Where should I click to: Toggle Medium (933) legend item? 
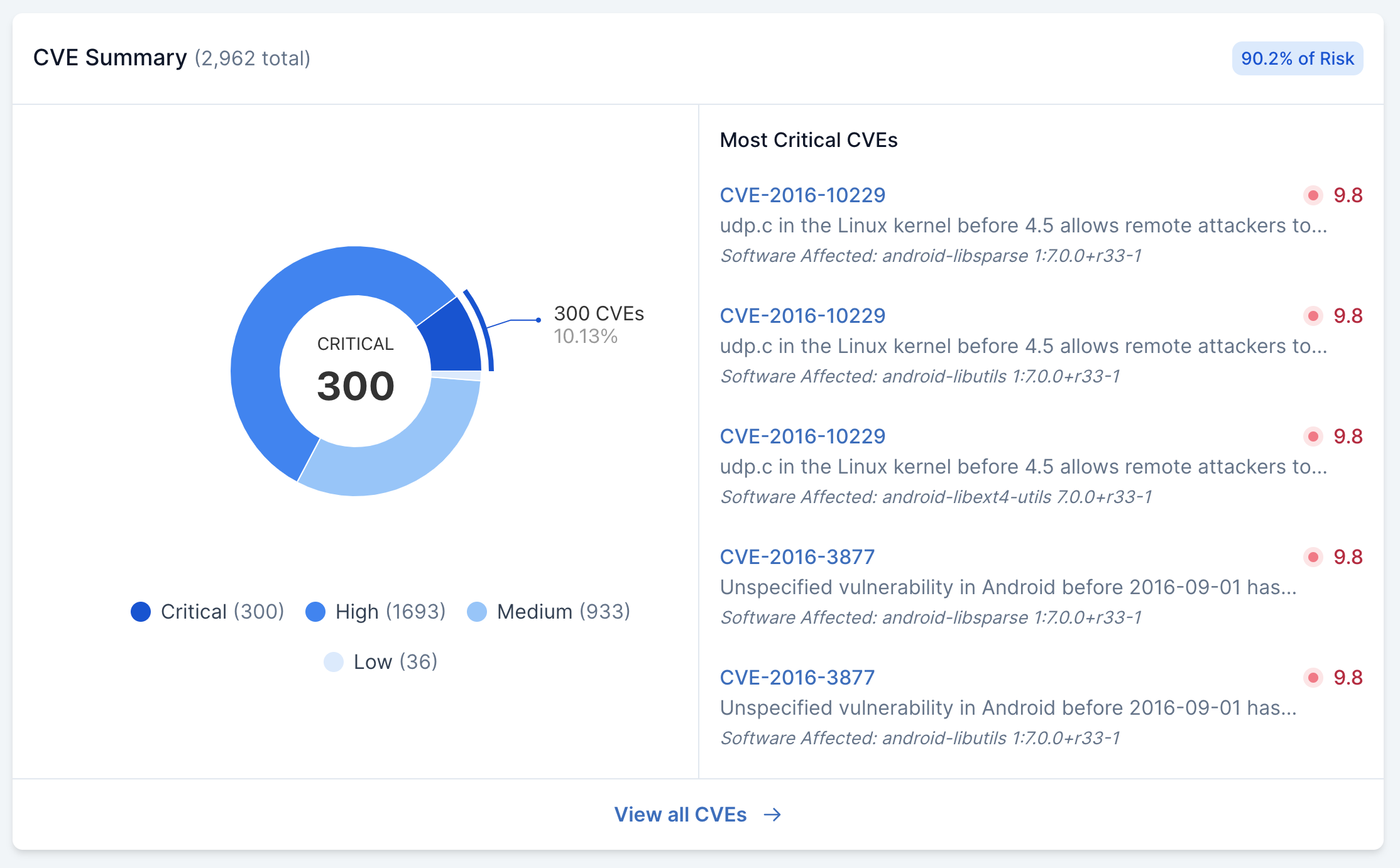tap(549, 612)
